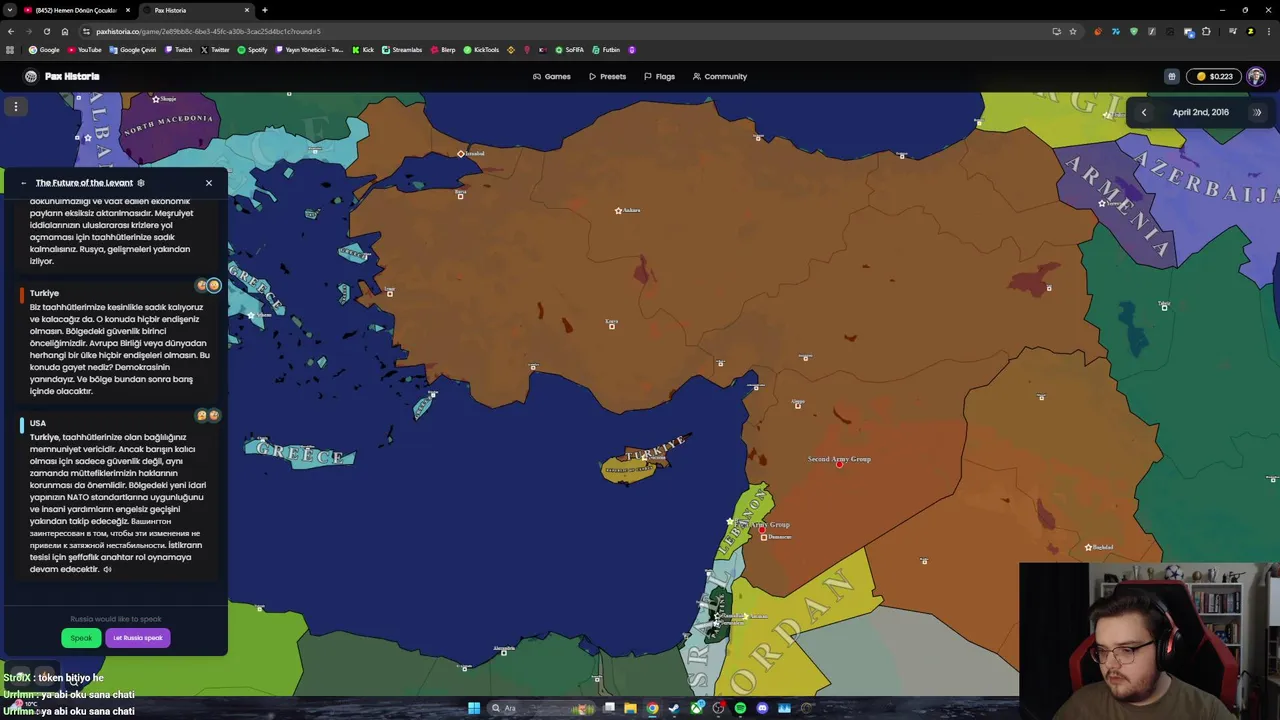Play audio speaker icon on USA message
The height and width of the screenshot is (720, 1280).
pyautogui.click(x=107, y=570)
